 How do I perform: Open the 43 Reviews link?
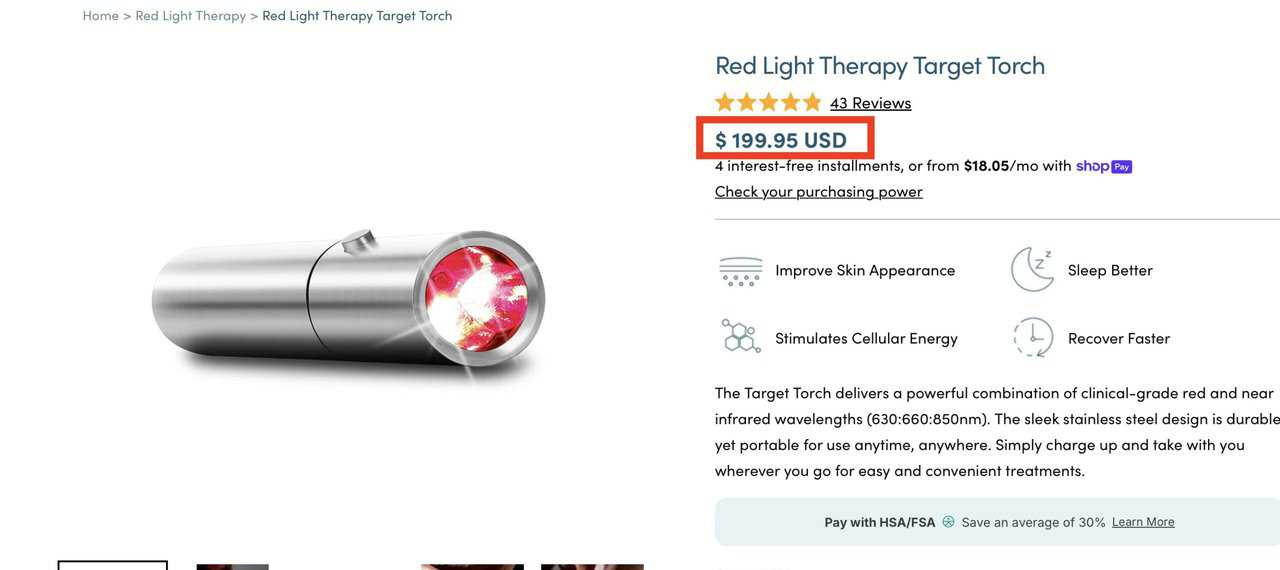(x=870, y=102)
